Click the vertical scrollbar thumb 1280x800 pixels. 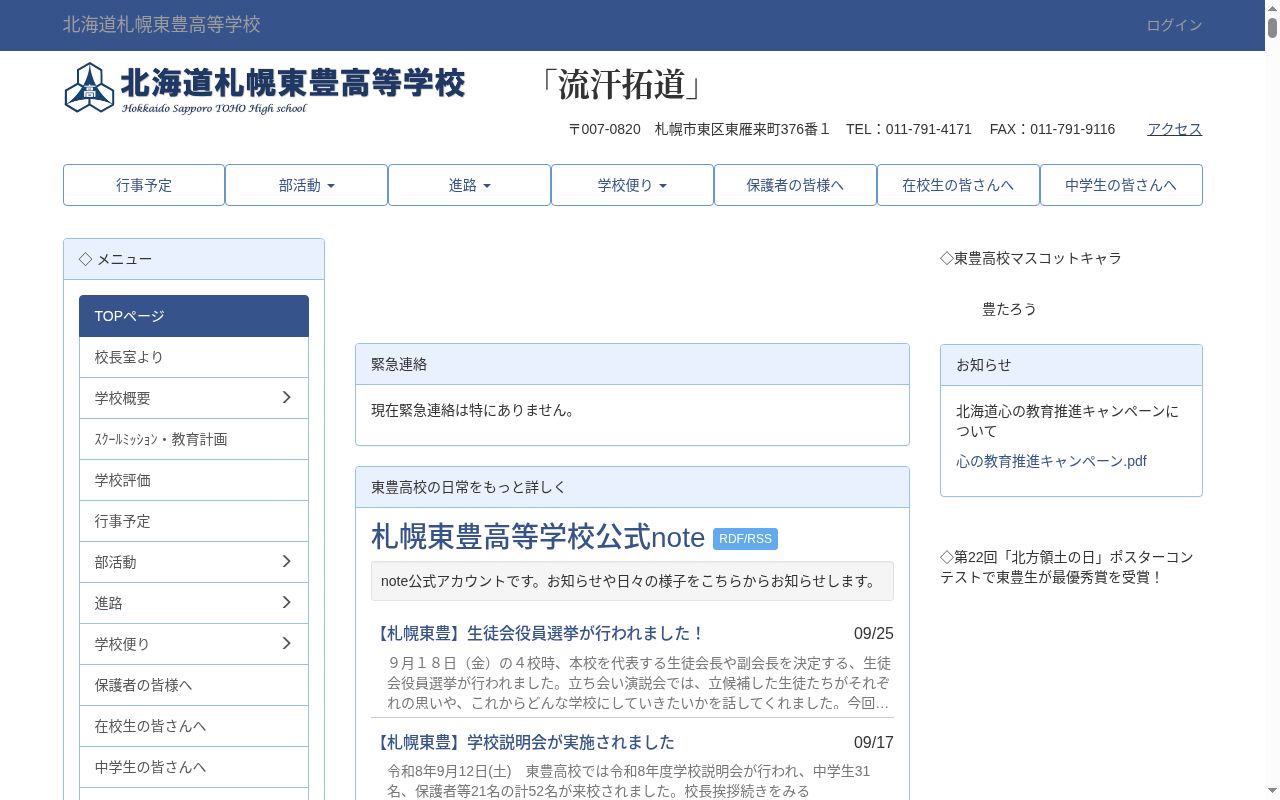(x=1272, y=28)
